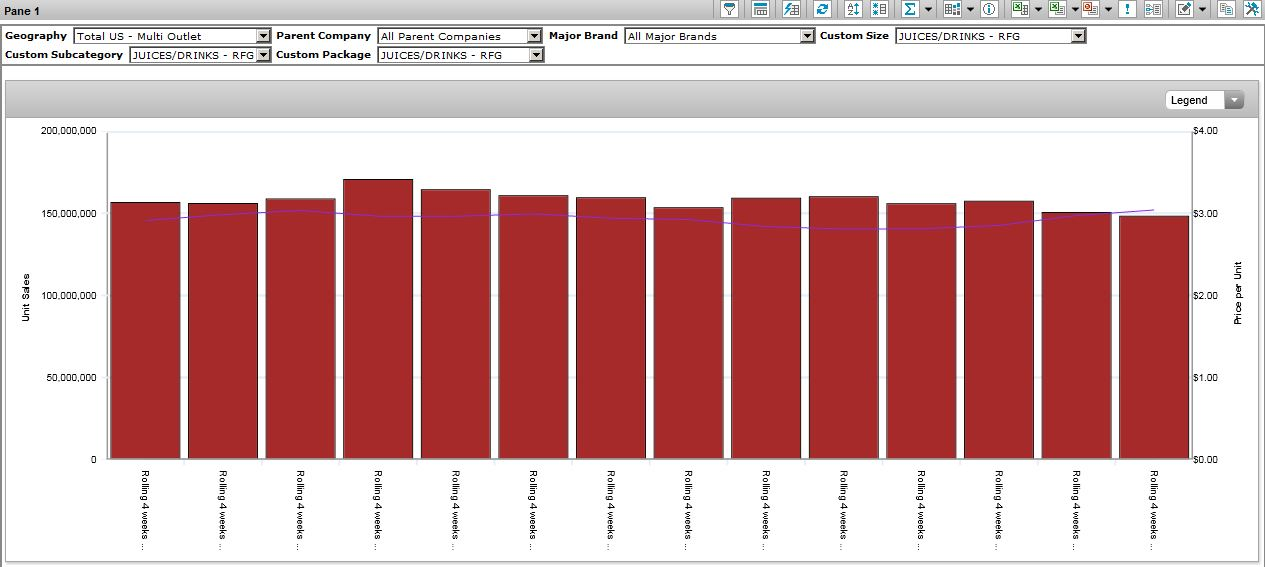Screen dimensions: 1265x567
Task: Click the arrow next to Sigma icon
Action: coord(929,10)
